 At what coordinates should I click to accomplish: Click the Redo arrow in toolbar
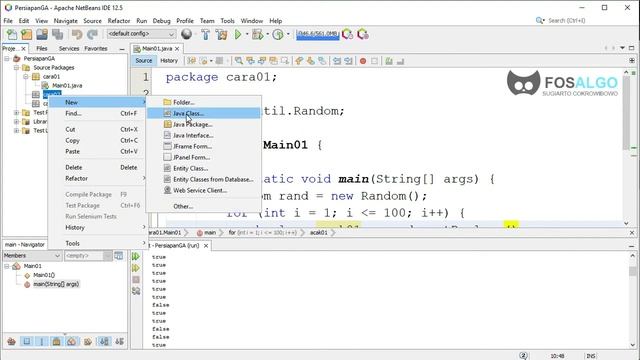93,35
